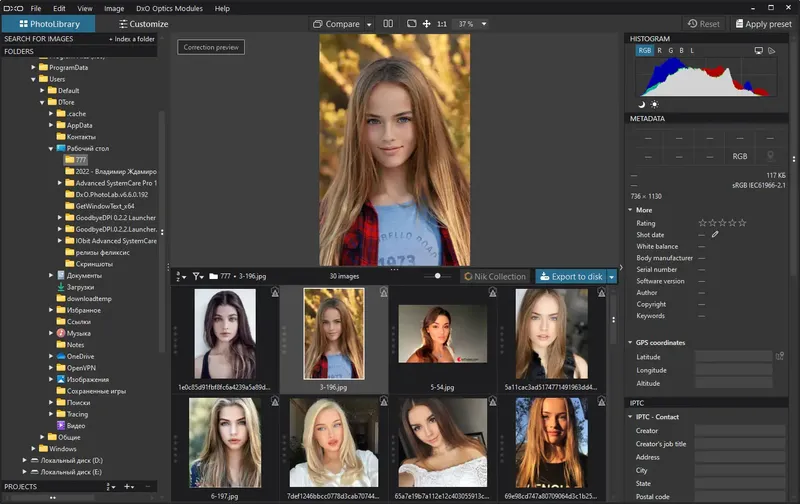Screen dimensions: 800x504
Task: Click the highlight clipping sun icon
Action: pyautogui.click(x=655, y=104)
